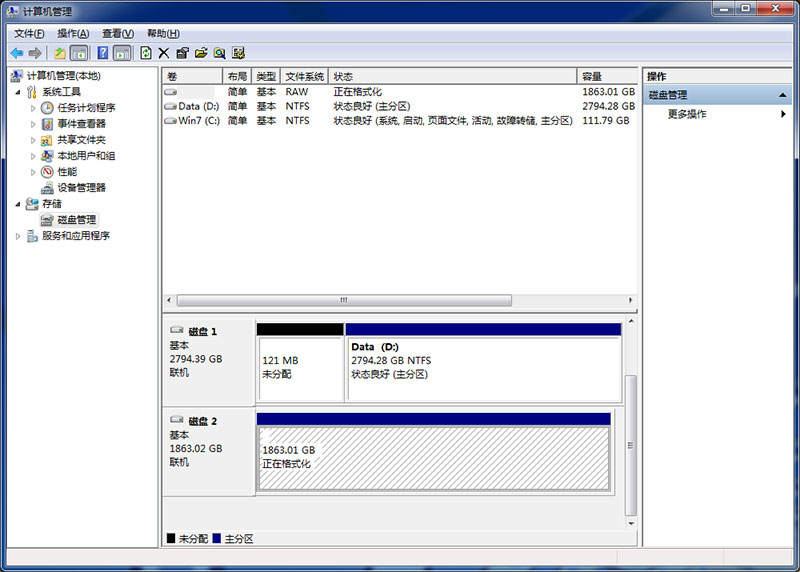The height and width of the screenshot is (572, 800).
Task: Select 设备管理器 in the tree
Action: coord(80,188)
